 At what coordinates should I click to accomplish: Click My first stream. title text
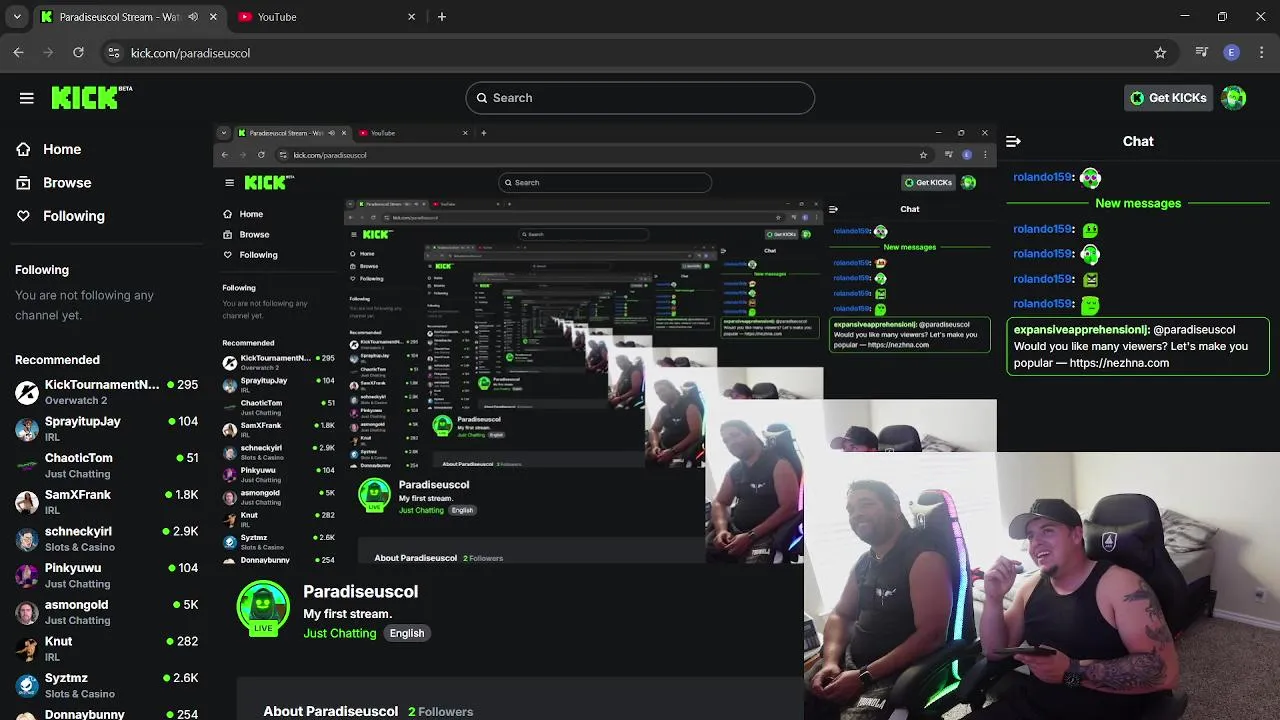347,614
